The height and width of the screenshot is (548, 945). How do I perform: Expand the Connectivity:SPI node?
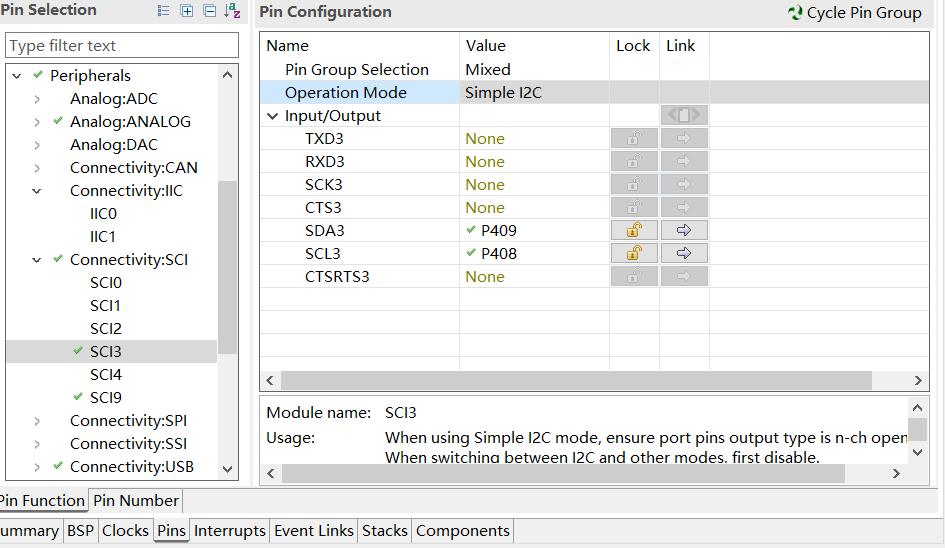click(37, 421)
